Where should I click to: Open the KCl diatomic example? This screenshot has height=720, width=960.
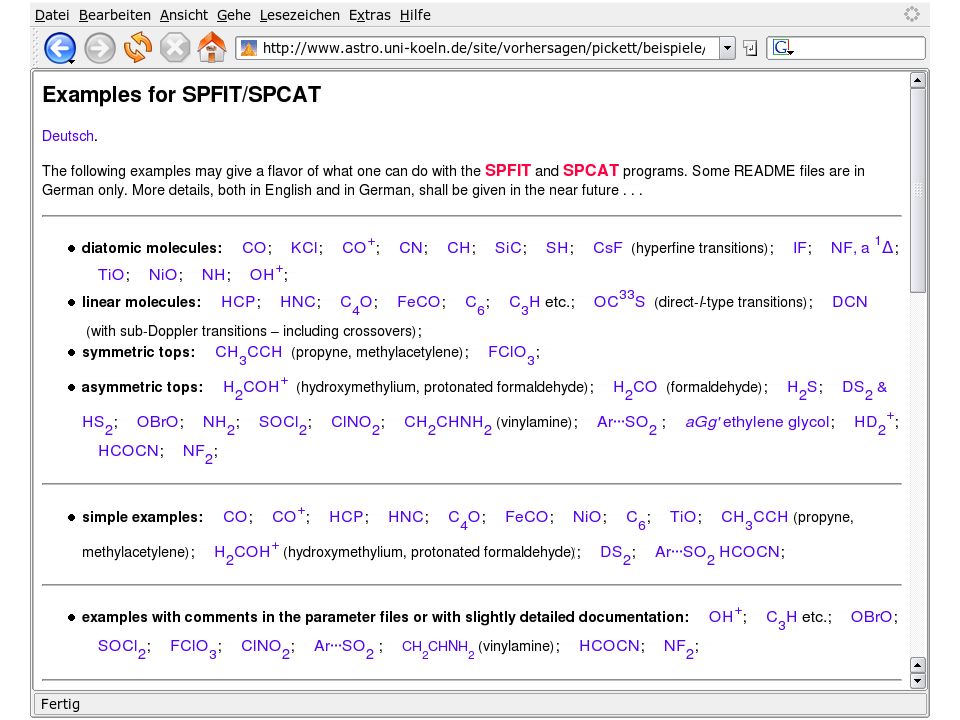304,248
